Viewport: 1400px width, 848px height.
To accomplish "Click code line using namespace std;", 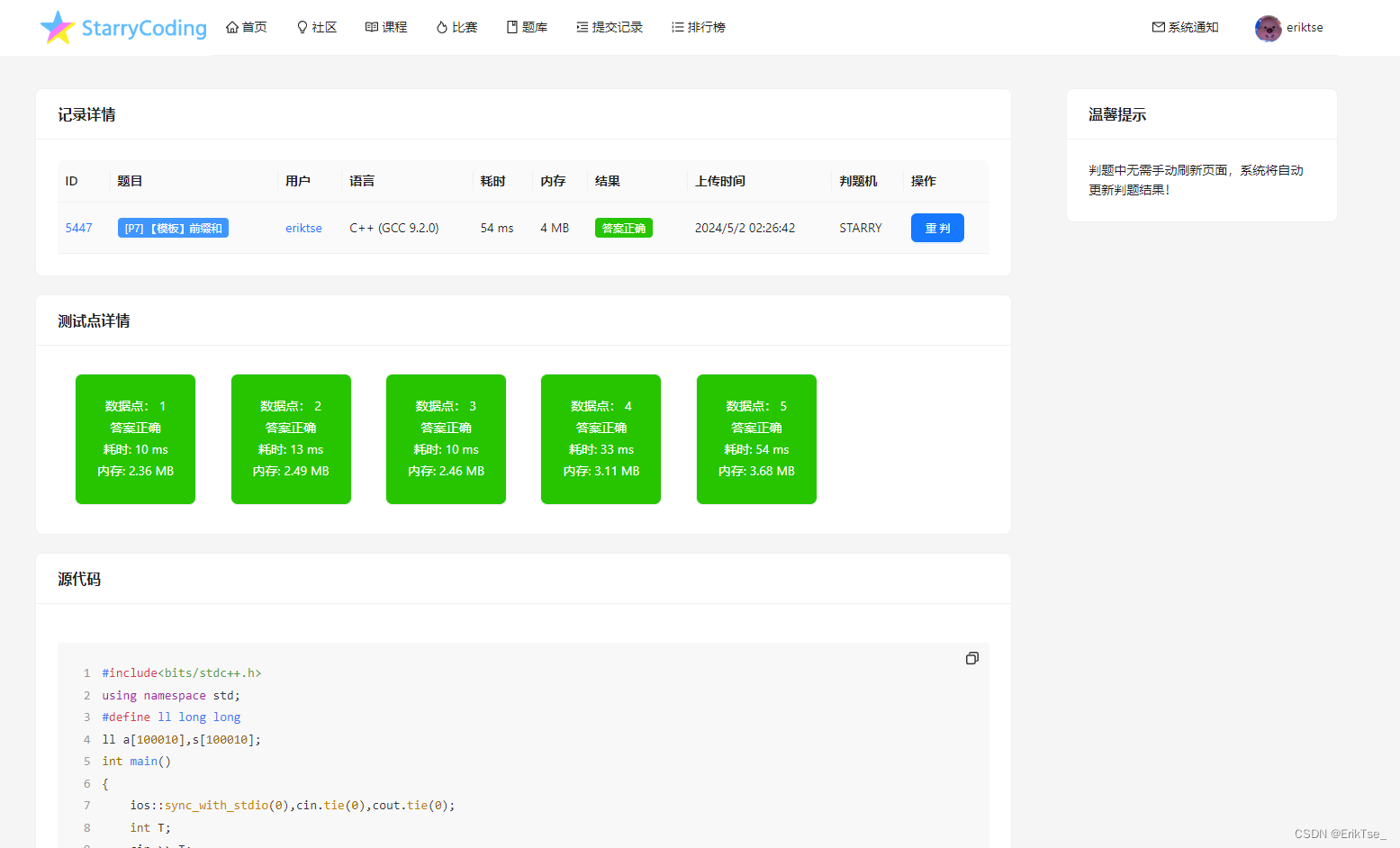I will pos(171,695).
